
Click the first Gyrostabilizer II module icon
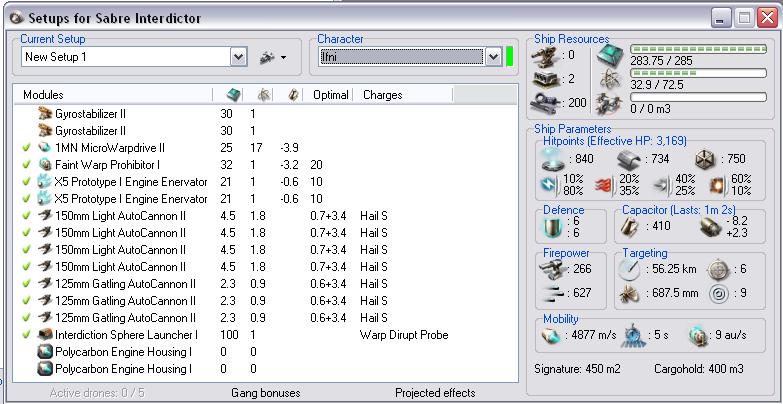coord(45,114)
